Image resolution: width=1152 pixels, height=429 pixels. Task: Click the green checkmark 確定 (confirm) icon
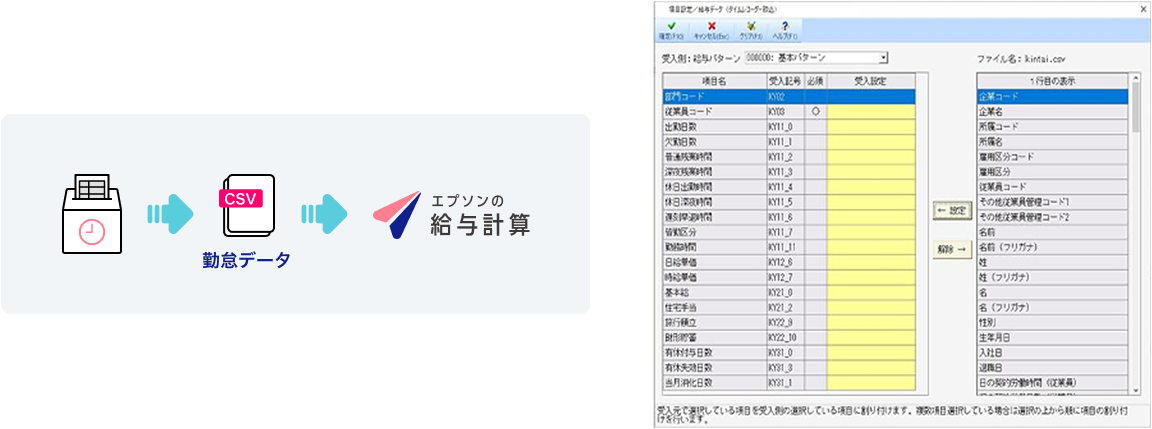click(669, 28)
